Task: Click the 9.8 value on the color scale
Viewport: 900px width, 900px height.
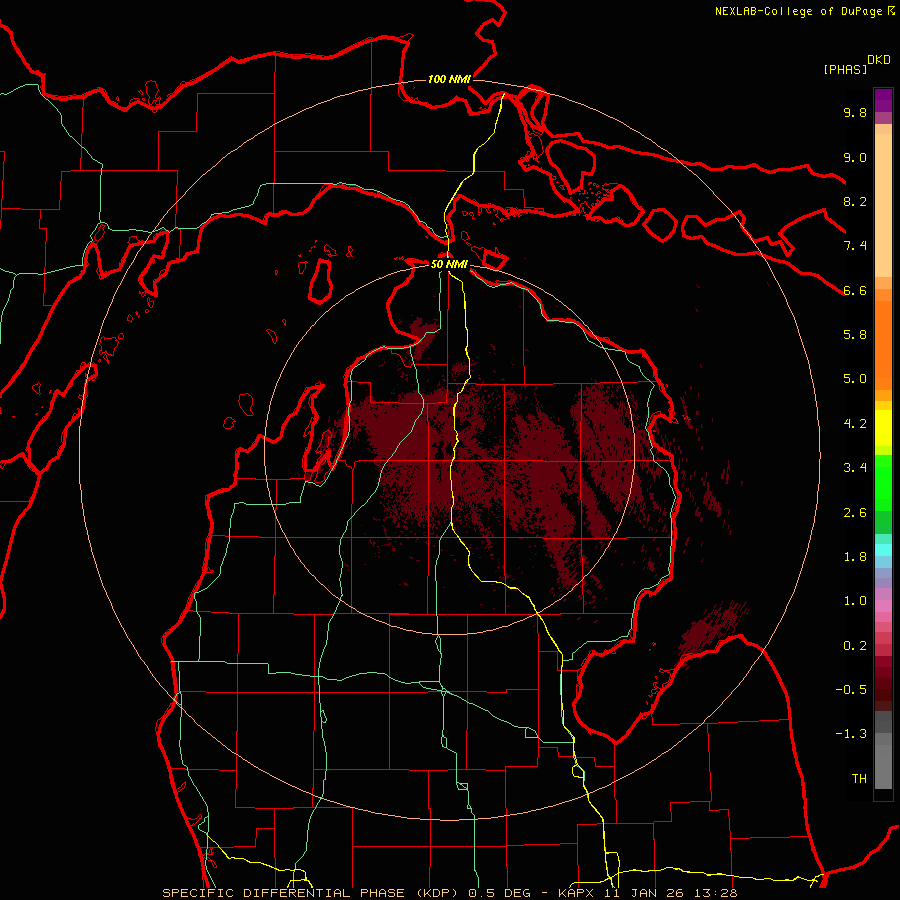Action: pos(855,112)
